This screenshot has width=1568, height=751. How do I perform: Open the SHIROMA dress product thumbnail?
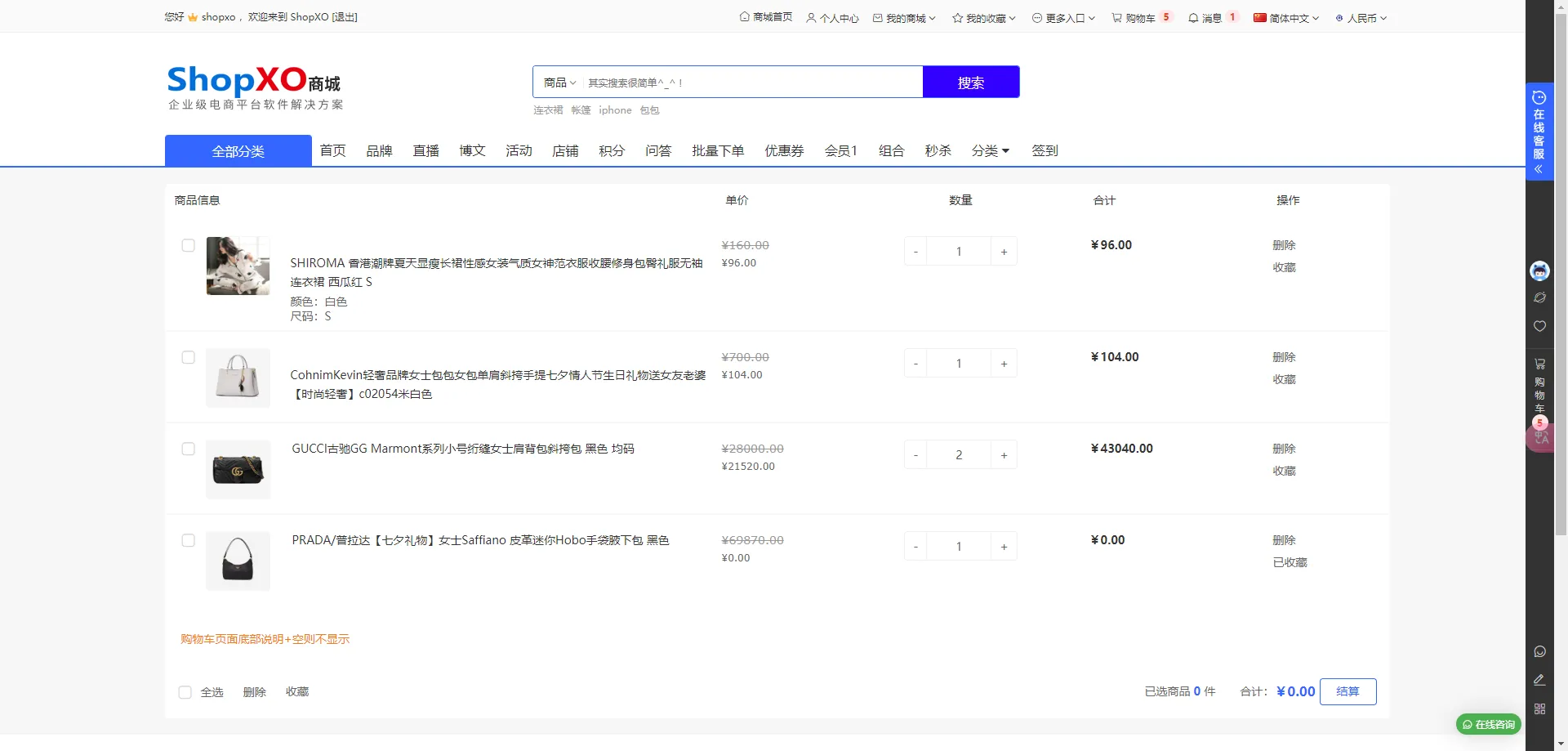pos(238,266)
